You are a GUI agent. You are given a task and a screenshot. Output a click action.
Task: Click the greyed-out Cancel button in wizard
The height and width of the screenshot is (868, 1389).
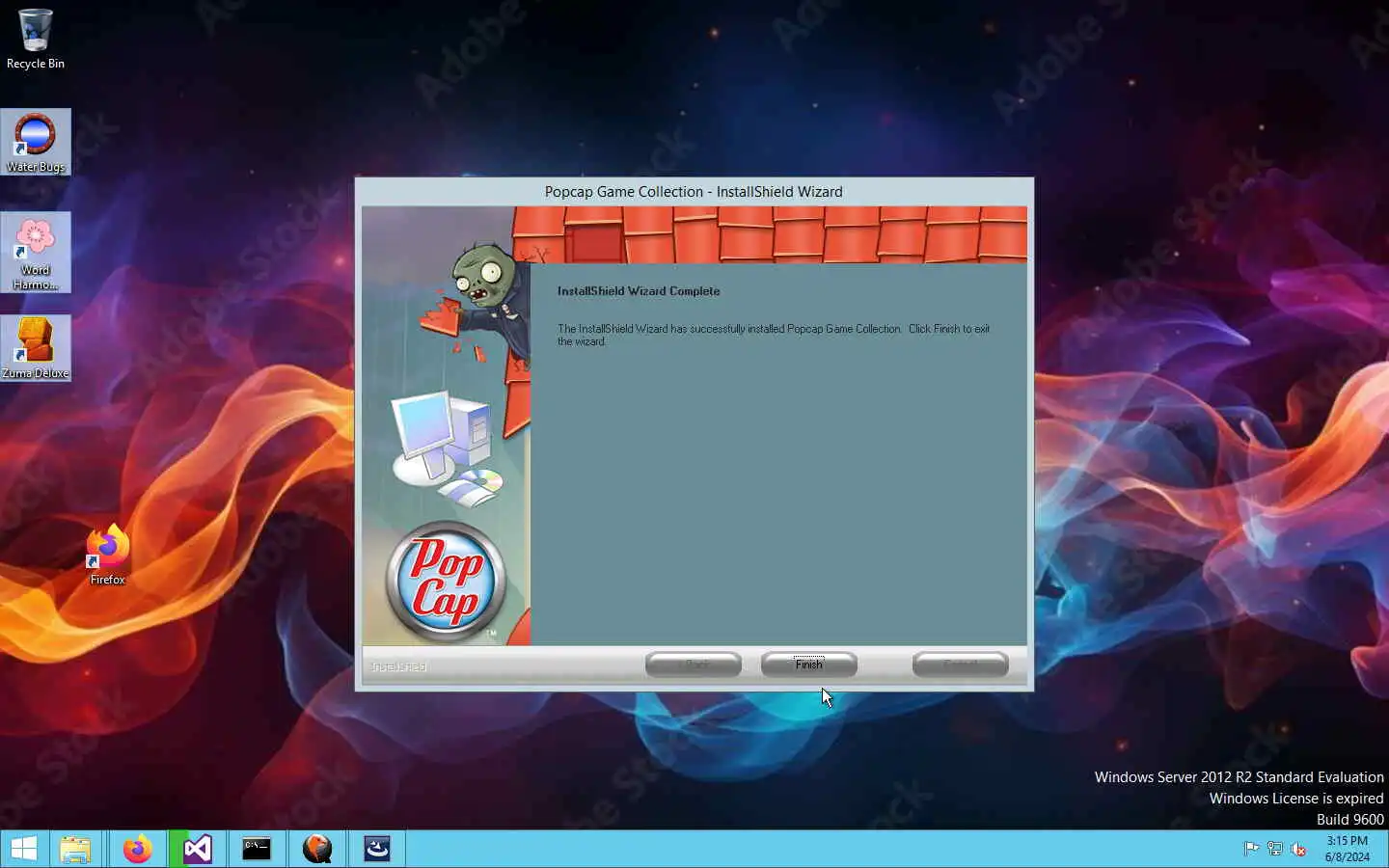tap(960, 665)
